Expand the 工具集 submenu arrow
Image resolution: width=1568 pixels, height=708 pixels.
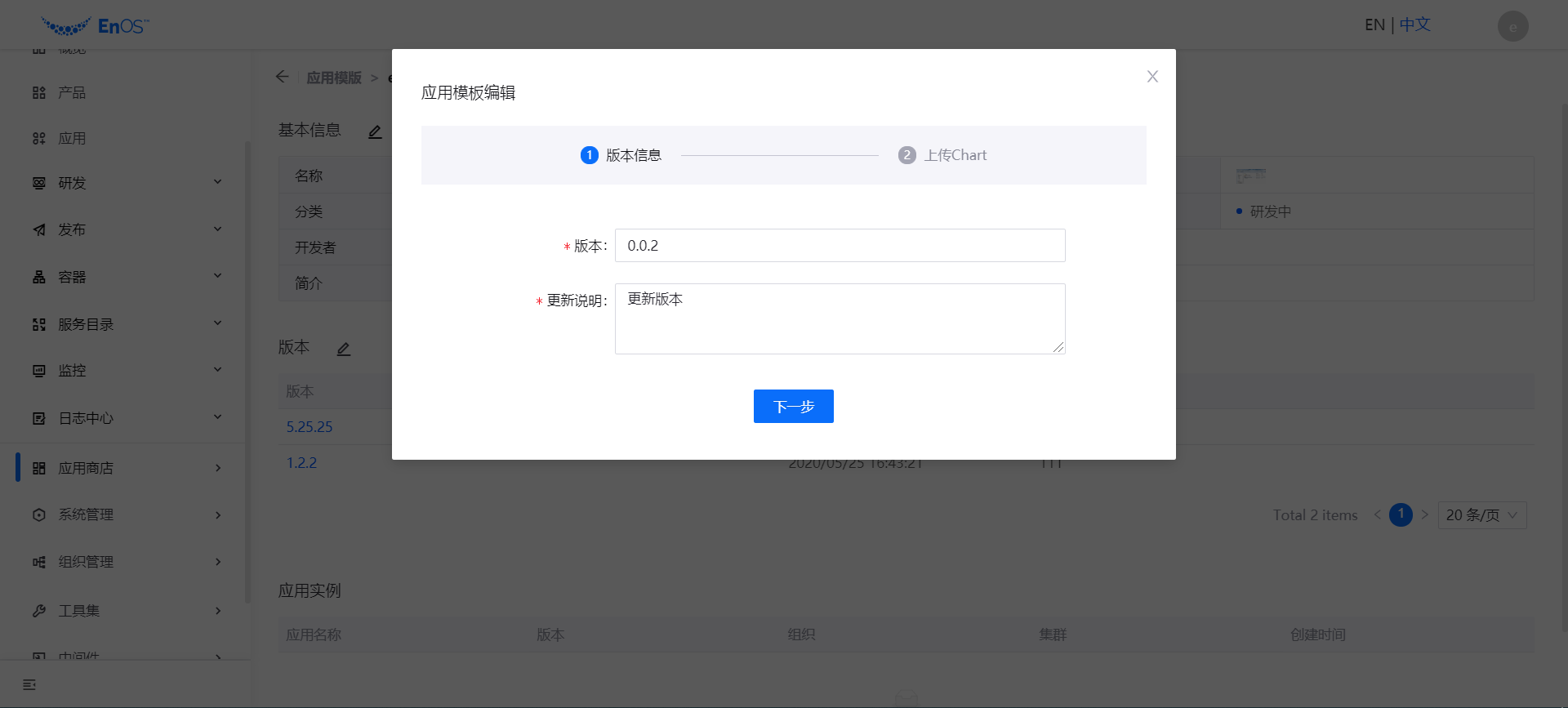[x=218, y=611]
